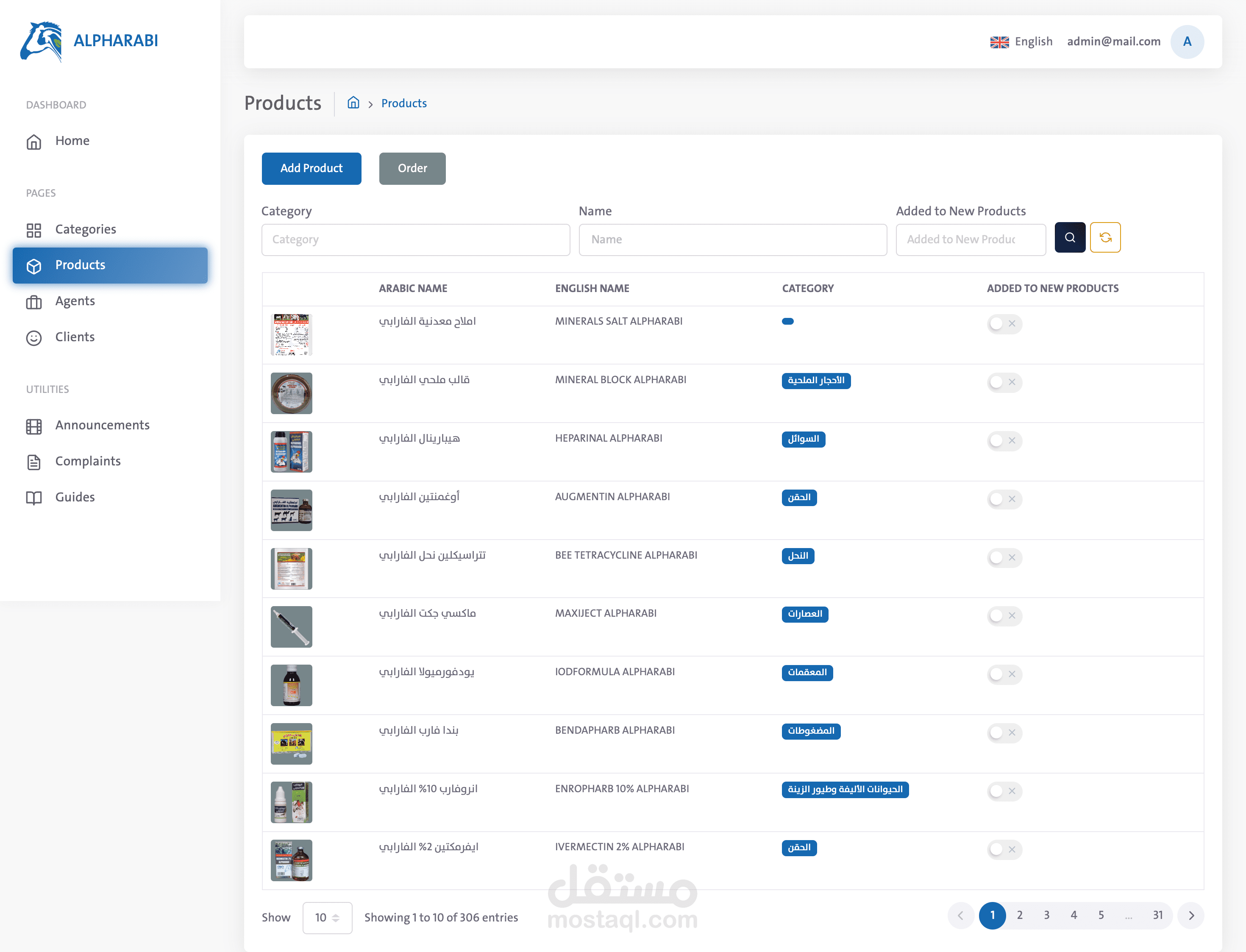The height and width of the screenshot is (952, 1246).
Task: Open Announcements in the sidebar
Action: pos(102,425)
